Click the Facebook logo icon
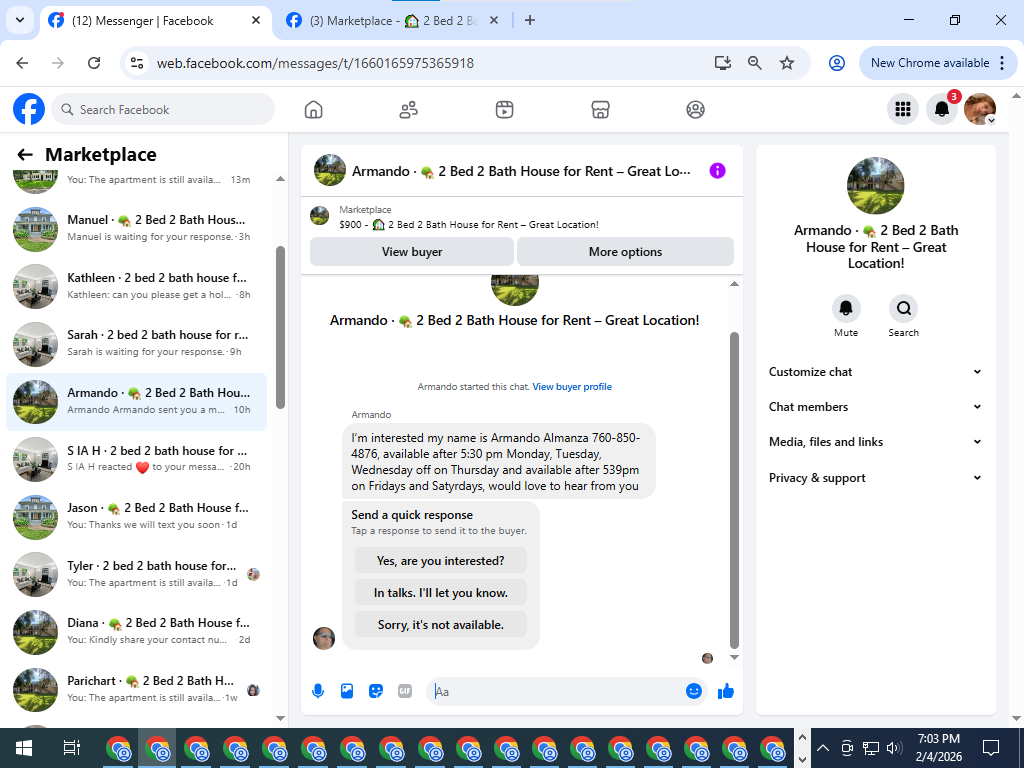 [29, 109]
